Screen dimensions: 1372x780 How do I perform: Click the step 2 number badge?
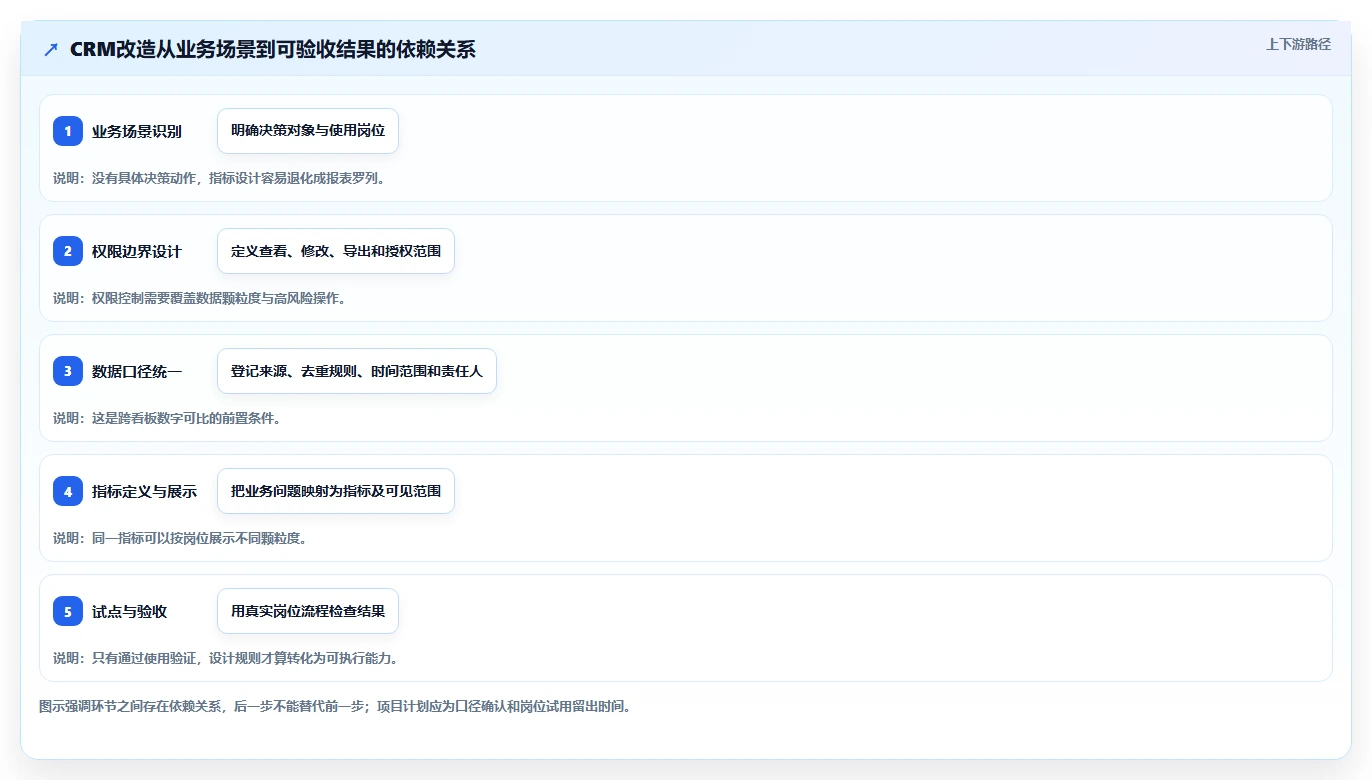click(x=68, y=251)
